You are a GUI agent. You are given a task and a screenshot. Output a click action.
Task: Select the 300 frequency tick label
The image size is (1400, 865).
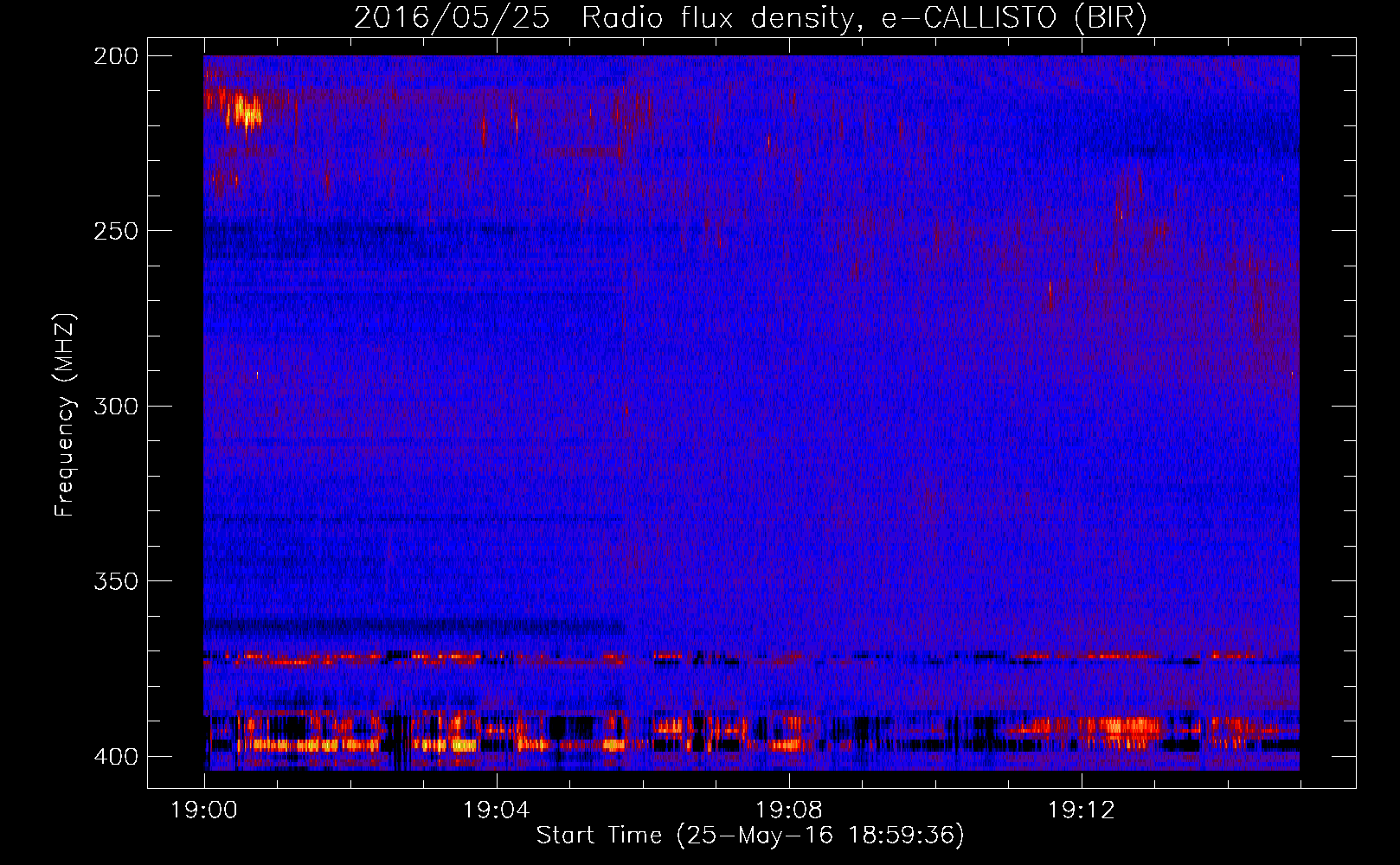pyautogui.click(x=115, y=406)
